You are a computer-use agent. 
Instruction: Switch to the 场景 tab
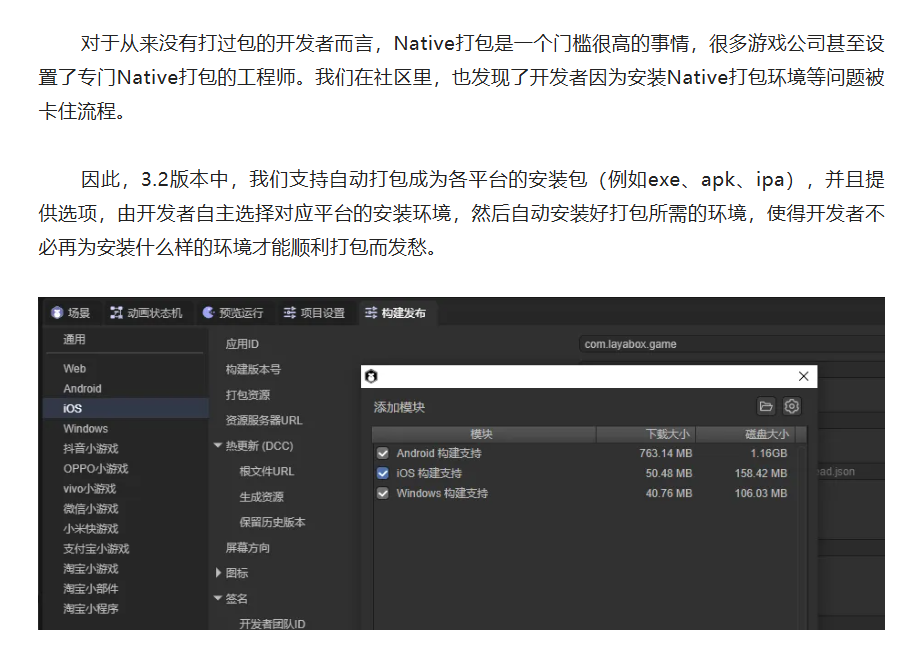71,313
